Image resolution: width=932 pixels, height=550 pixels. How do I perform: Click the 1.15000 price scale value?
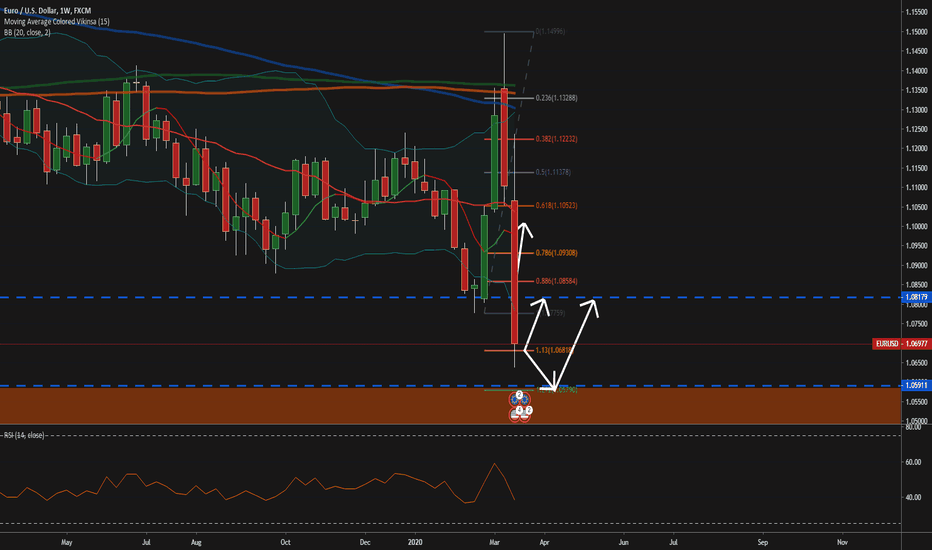pyautogui.click(x=916, y=32)
